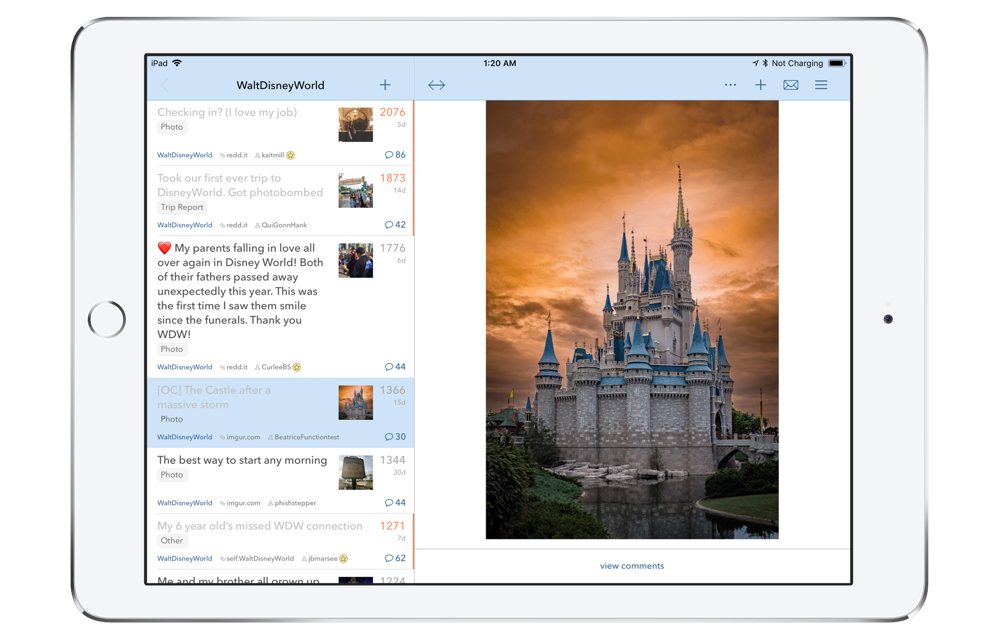The width and height of the screenshot is (1000, 637).
Task: Tap the kaitmill username link
Action: (x=272, y=155)
